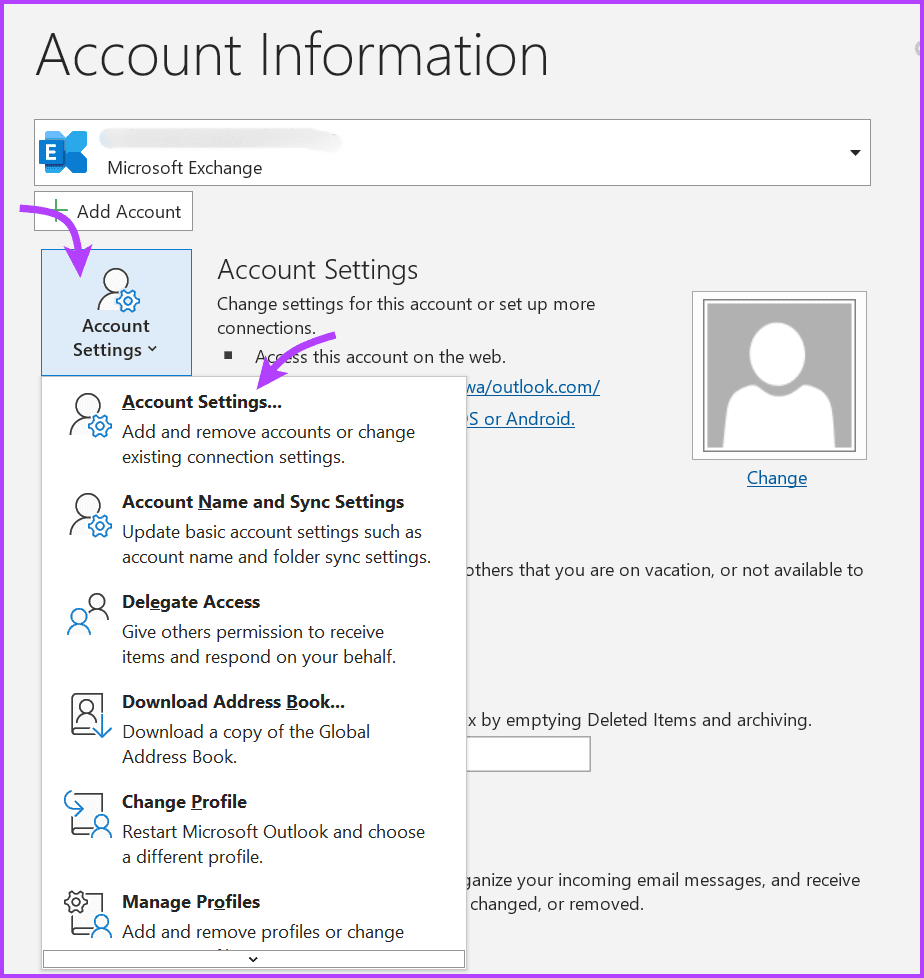Viewport: 924px width, 978px height.
Task: Click 'Add and remove accounts or change' description
Action: point(268,432)
